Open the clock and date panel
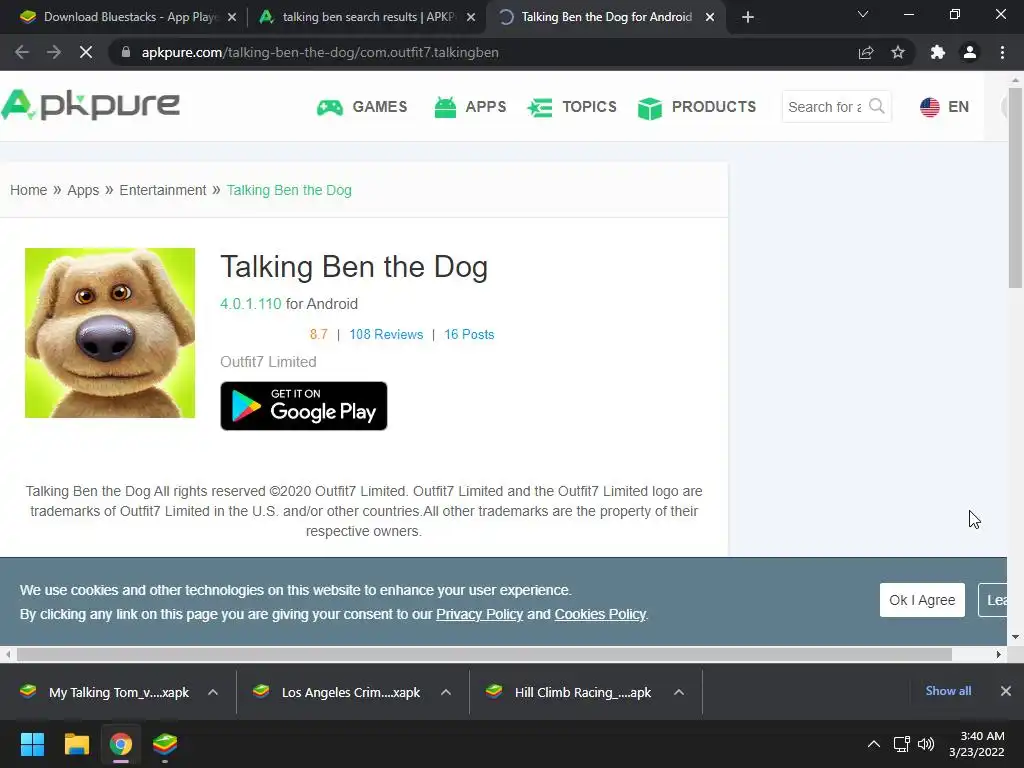The width and height of the screenshot is (1024, 768). coord(976,744)
